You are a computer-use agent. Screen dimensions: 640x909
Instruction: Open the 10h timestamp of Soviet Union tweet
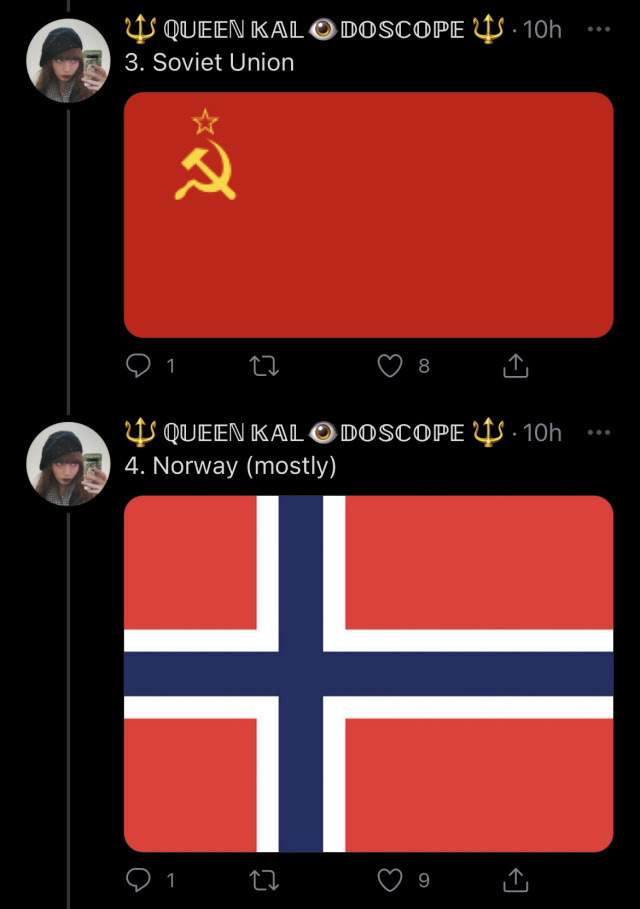542,30
